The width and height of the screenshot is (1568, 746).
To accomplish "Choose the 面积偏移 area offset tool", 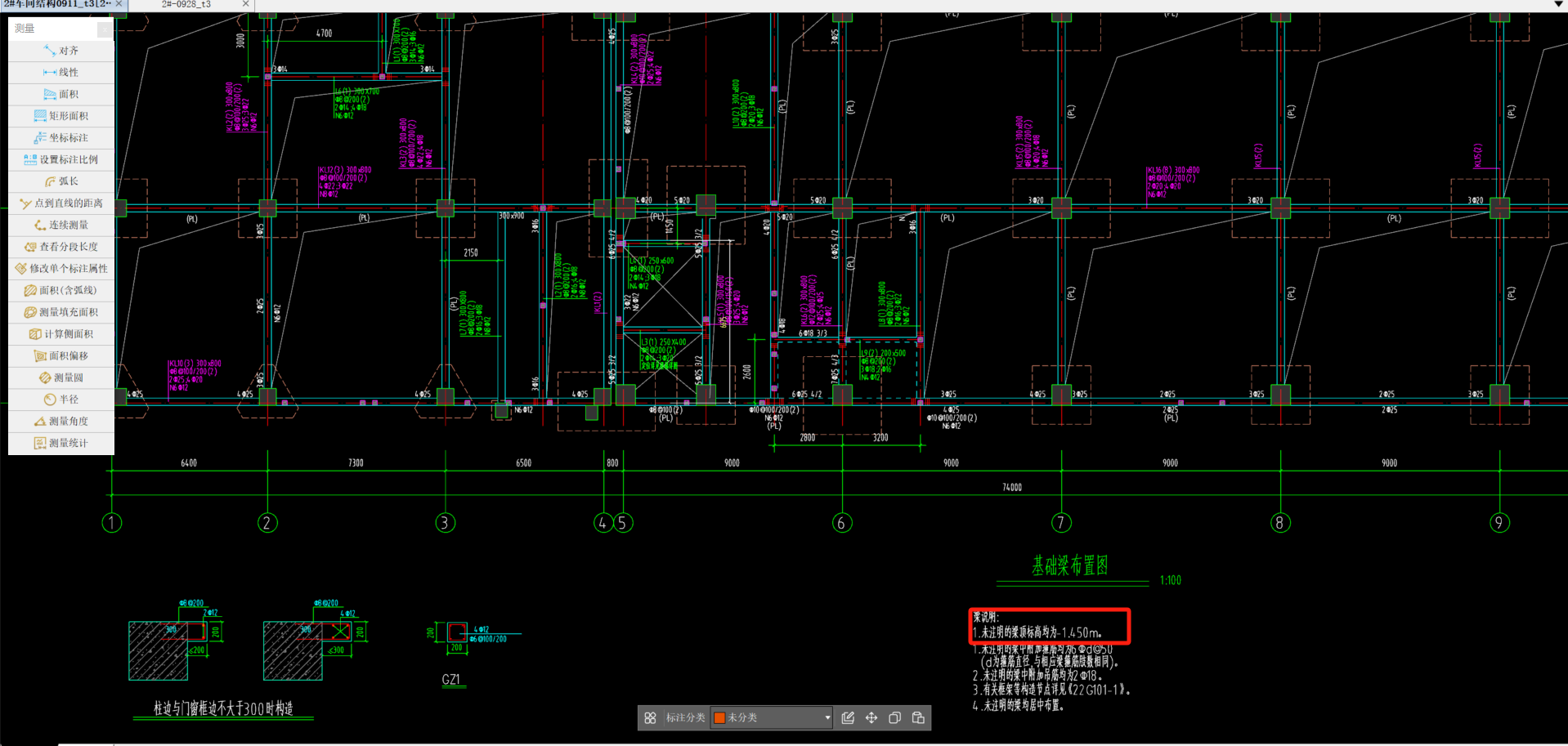I will (x=61, y=355).
